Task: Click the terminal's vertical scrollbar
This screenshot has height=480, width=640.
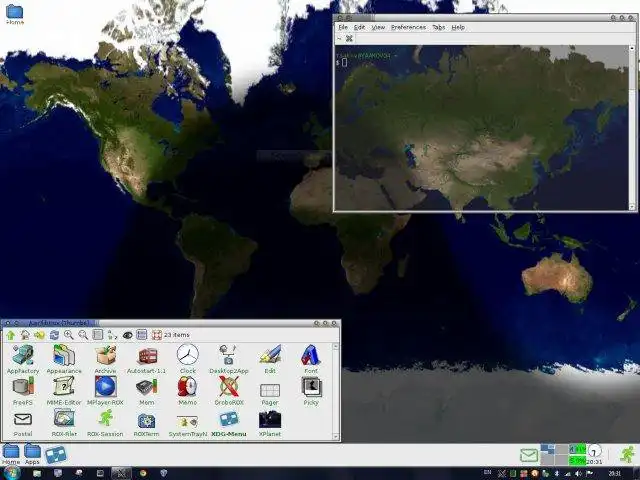Action: tap(632, 127)
